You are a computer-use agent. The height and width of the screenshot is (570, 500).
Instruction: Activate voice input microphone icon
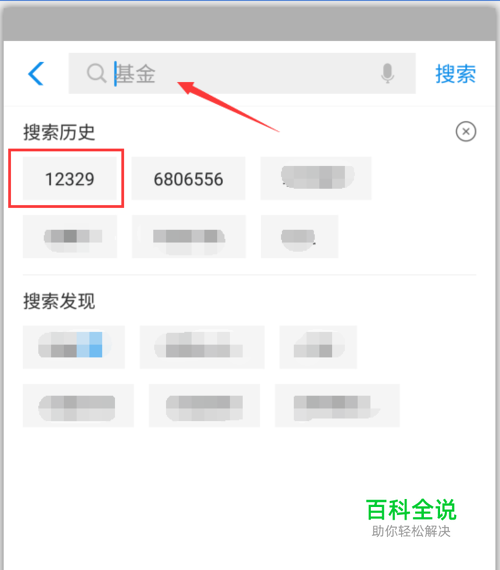(387, 73)
